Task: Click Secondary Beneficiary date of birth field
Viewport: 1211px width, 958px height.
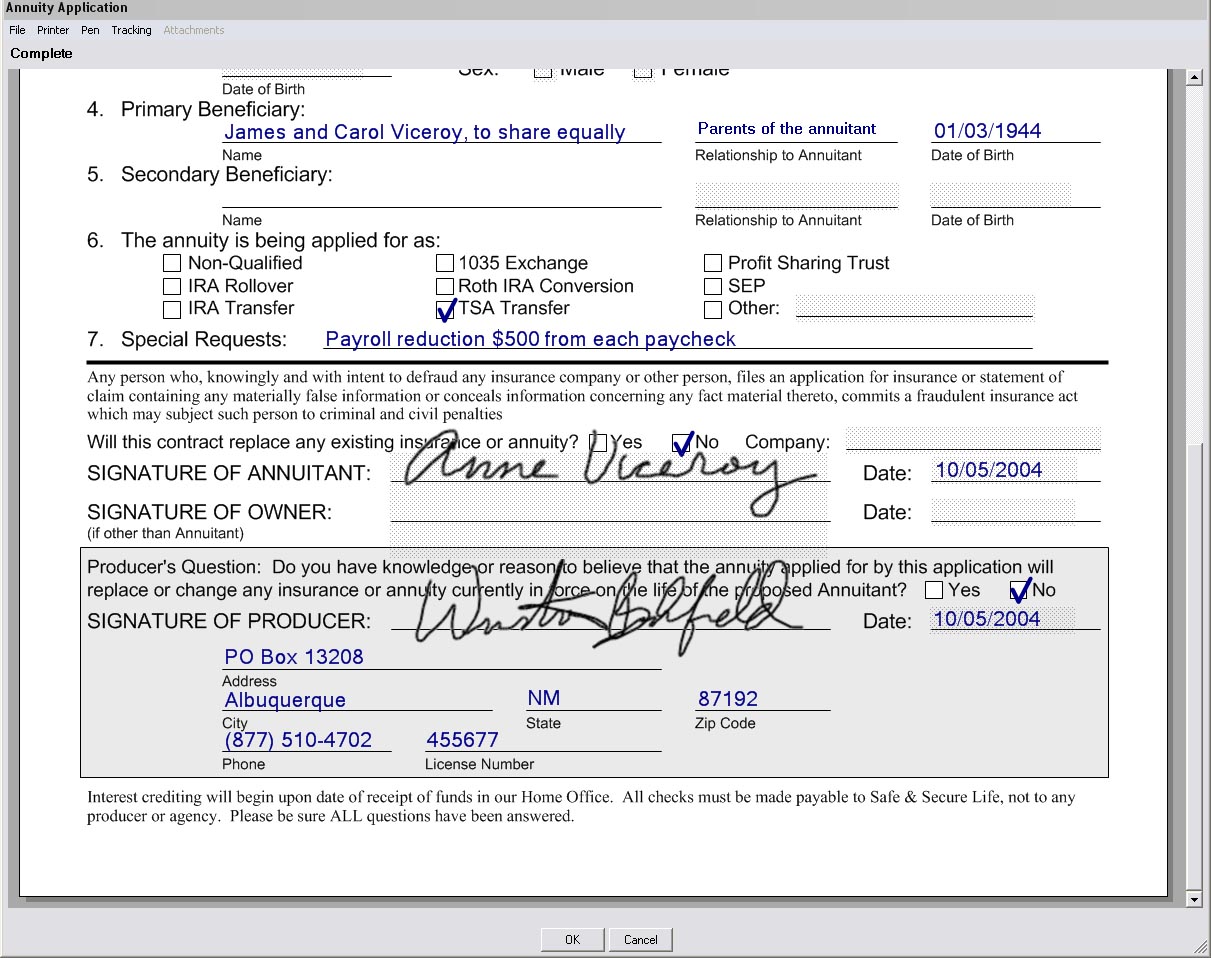Action: click(1015, 195)
